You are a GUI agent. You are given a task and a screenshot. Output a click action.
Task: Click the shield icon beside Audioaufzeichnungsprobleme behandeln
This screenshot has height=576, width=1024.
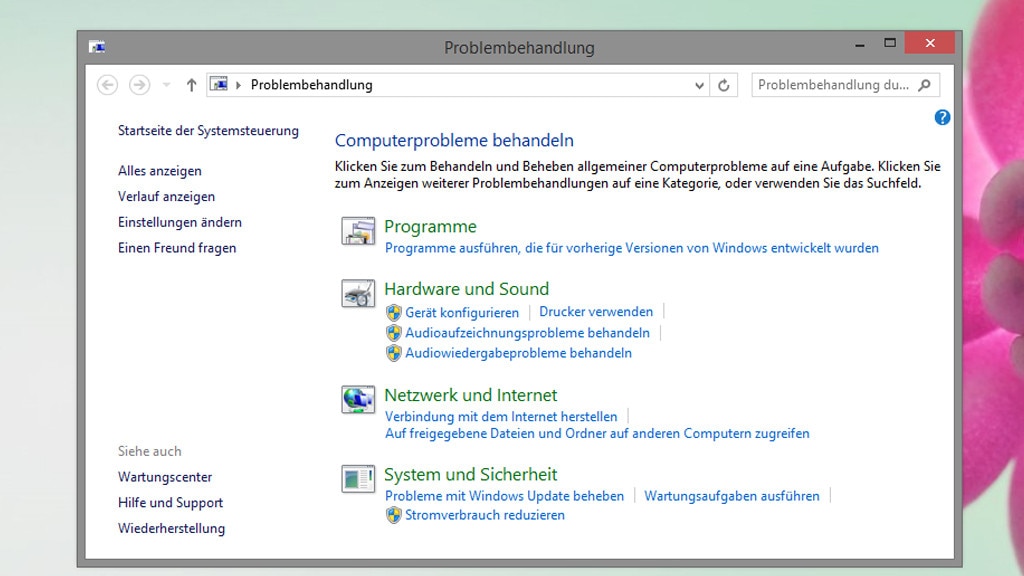(393, 333)
